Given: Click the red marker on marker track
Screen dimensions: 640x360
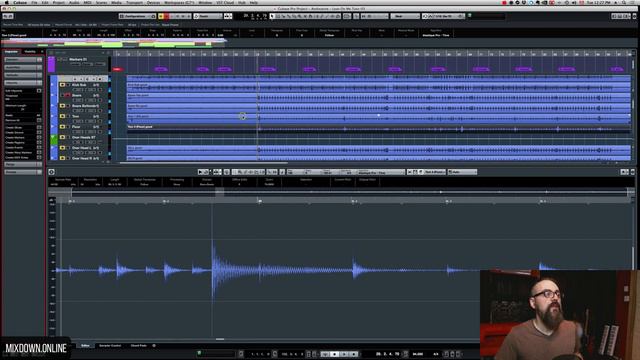Looking at the screenshot, I should (117, 69).
